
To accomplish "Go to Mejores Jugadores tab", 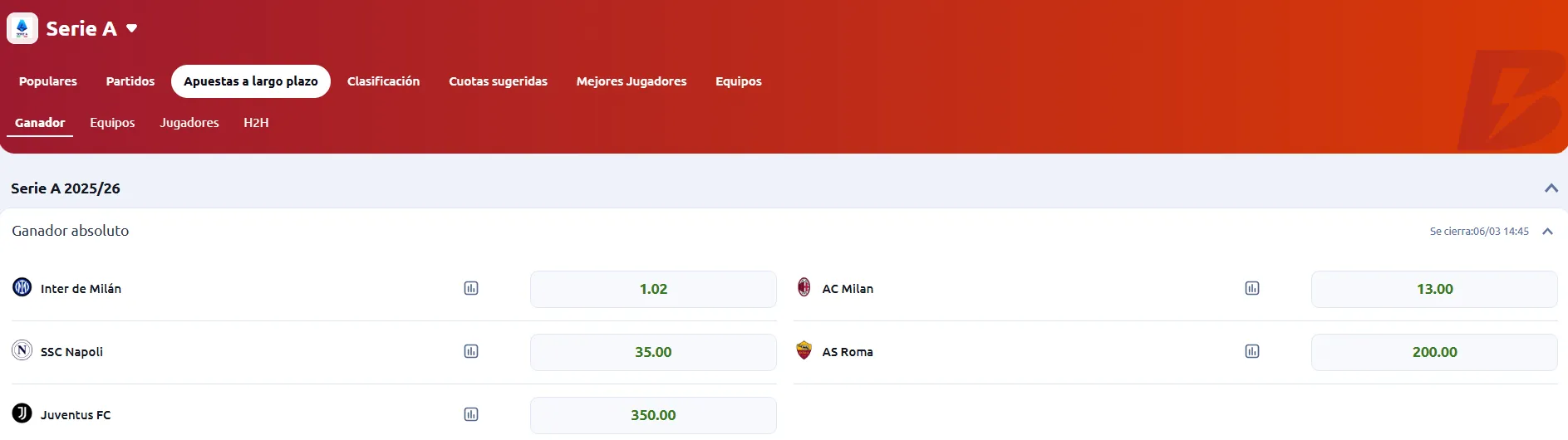I will point(632,81).
